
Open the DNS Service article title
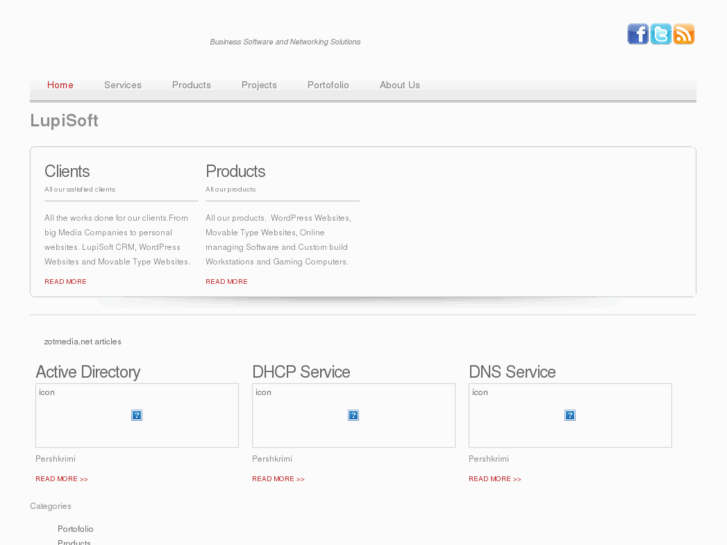coord(512,372)
